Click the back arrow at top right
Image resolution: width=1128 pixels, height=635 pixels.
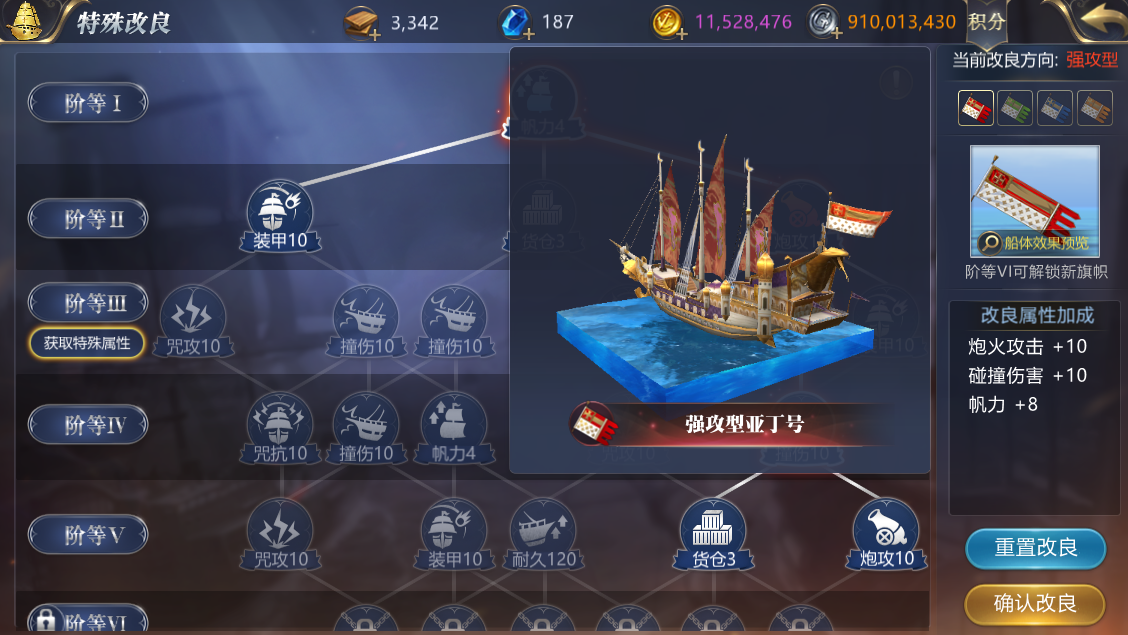[1101, 19]
